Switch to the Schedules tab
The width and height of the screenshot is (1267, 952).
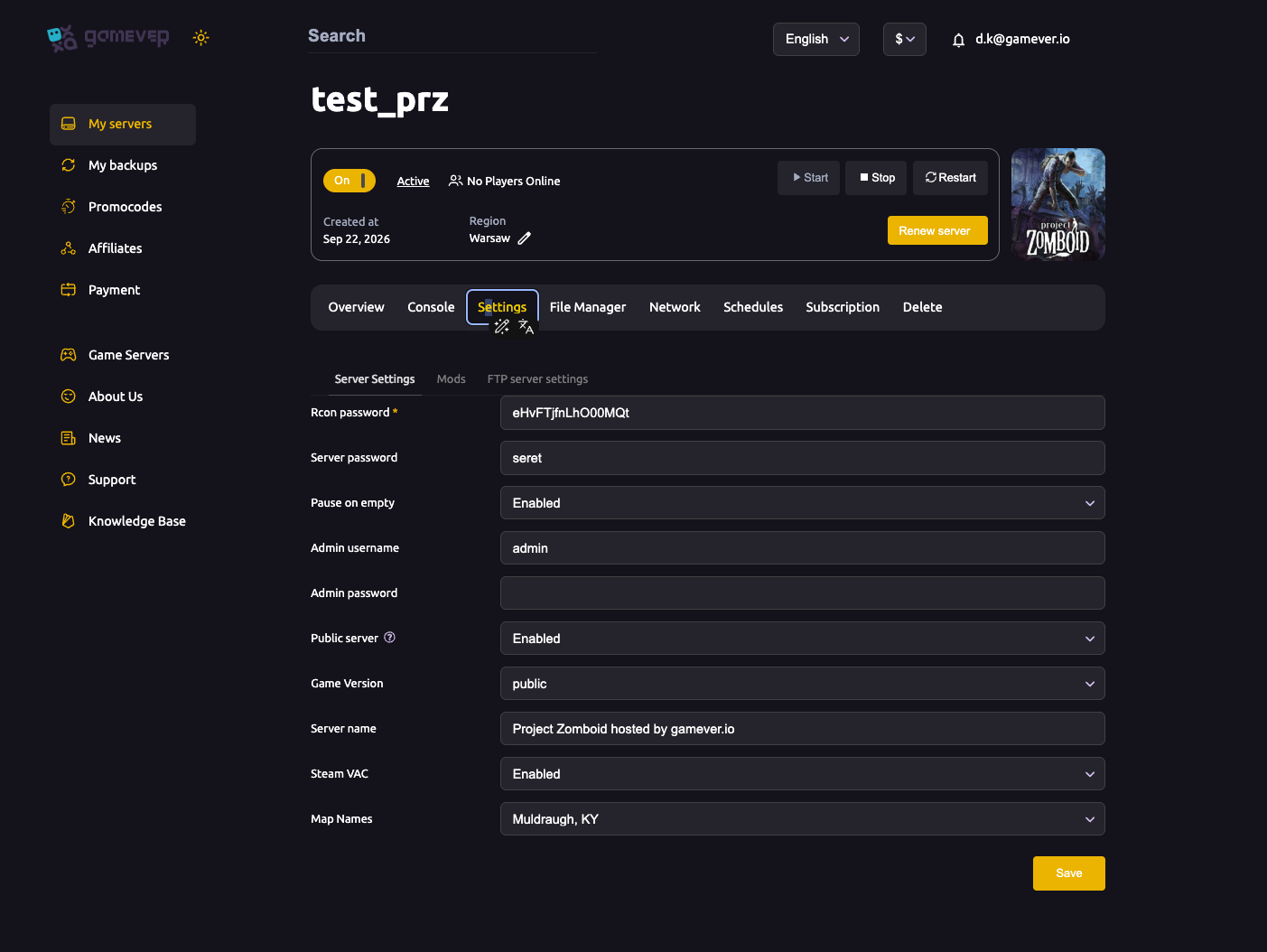753,307
